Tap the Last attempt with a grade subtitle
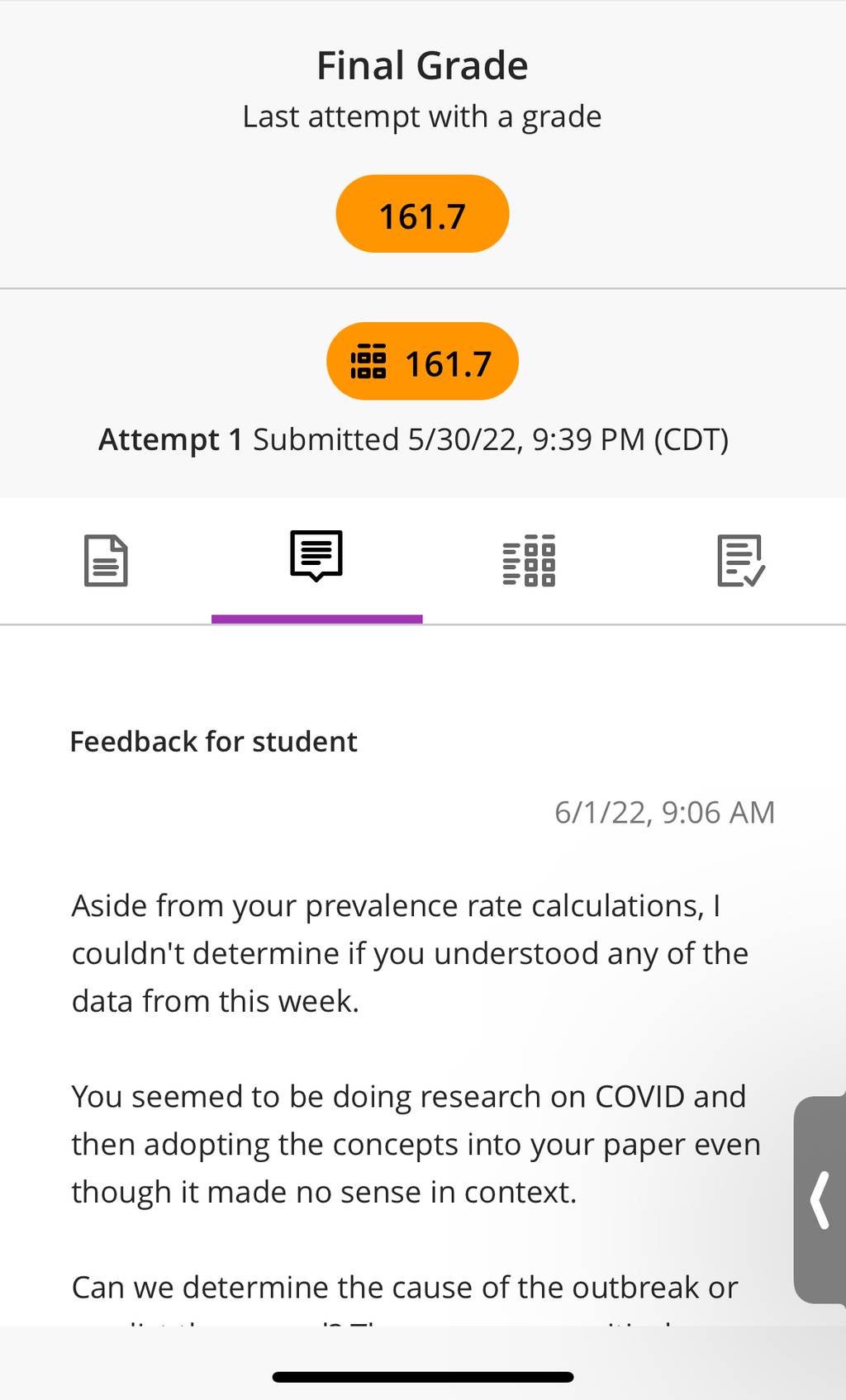 (422, 117)
